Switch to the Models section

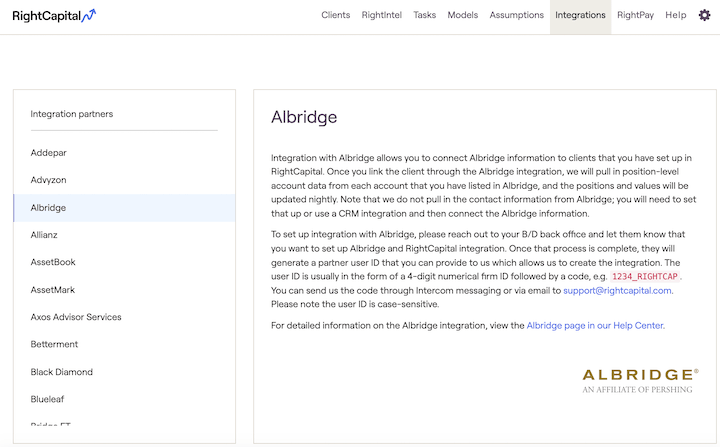[x=462, y=15]
